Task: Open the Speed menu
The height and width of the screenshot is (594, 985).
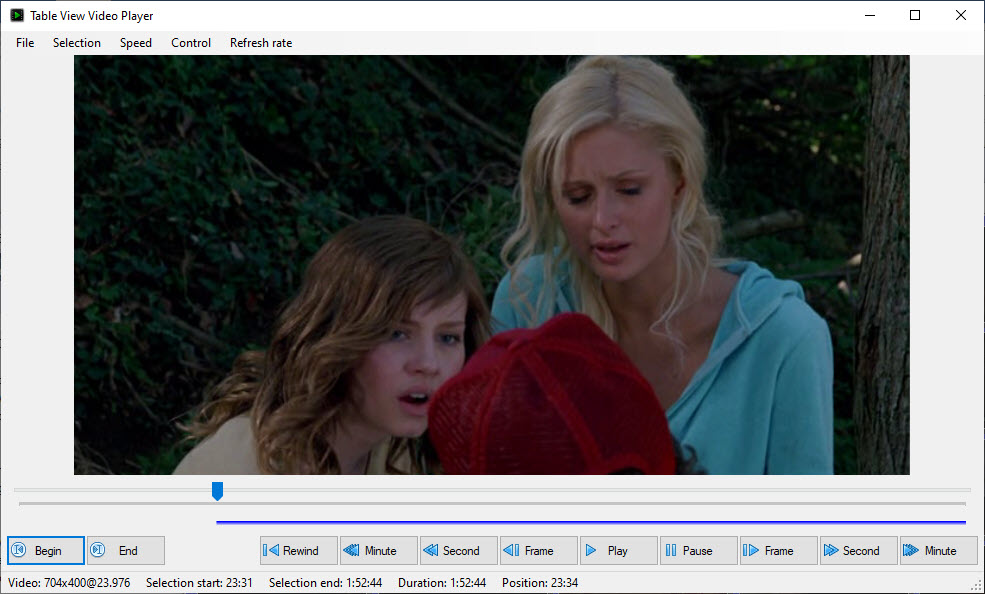Action: click(x=136, y=43)
